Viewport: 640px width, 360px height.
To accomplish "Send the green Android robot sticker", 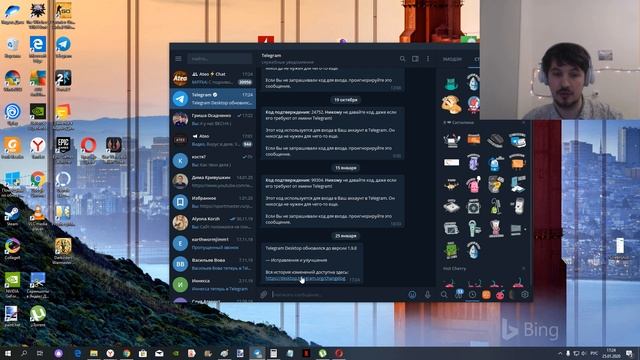I will point(451,250).
